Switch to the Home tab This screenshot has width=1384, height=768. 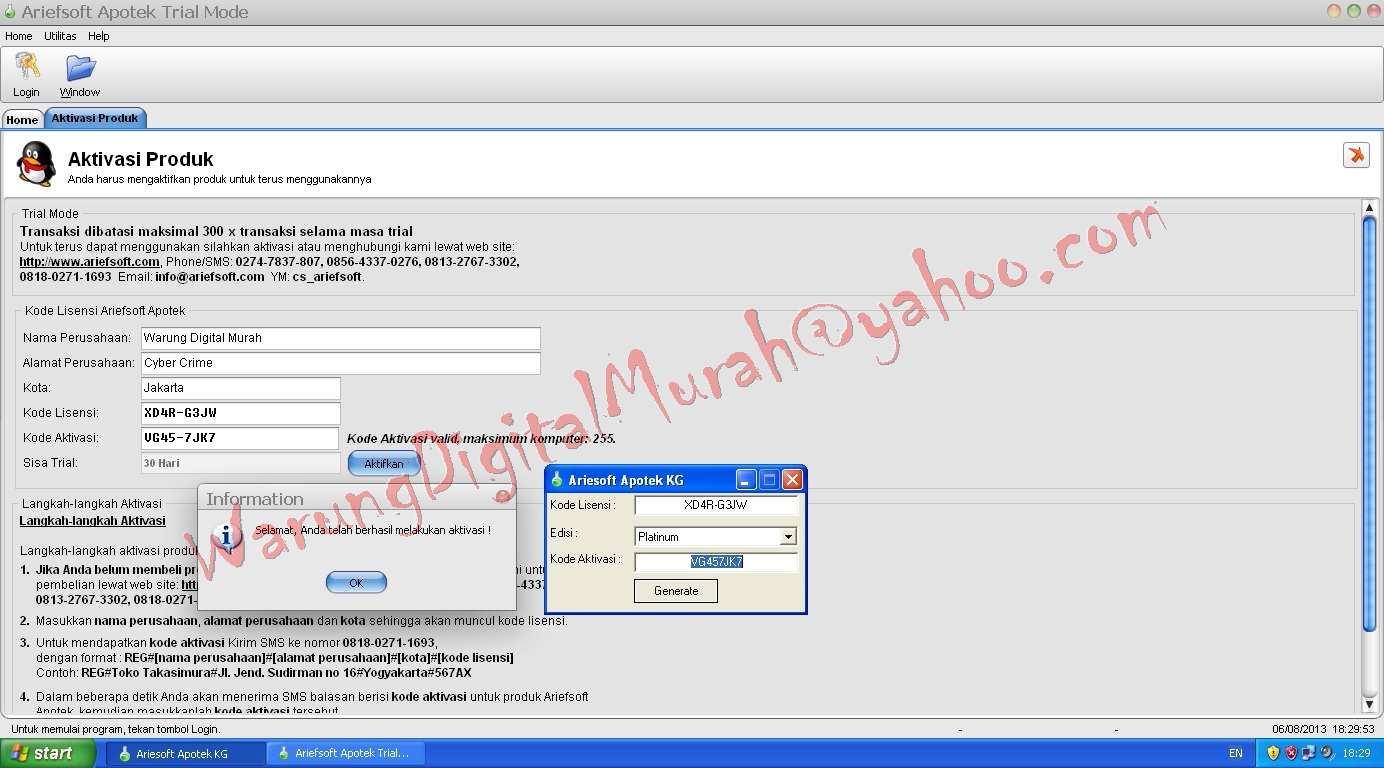tap(22, 119)
